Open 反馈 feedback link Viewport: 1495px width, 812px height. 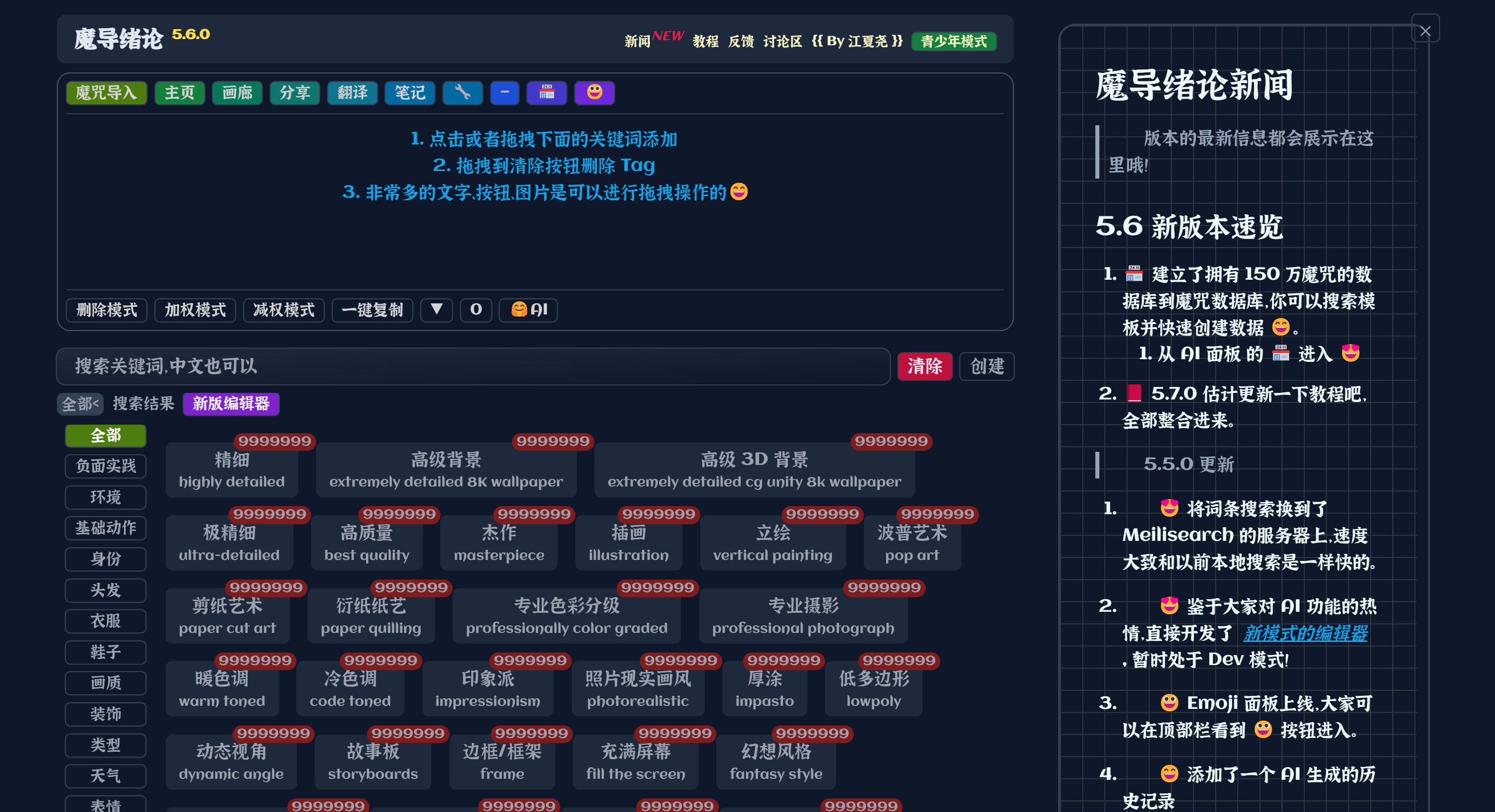point(740,41)
